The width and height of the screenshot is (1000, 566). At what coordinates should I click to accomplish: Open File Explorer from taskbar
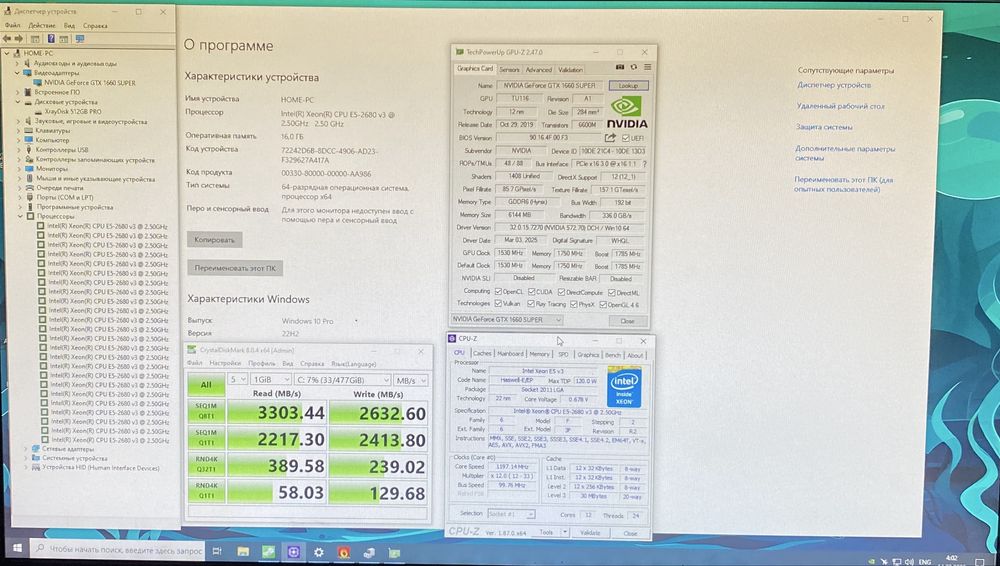(243, 551)
